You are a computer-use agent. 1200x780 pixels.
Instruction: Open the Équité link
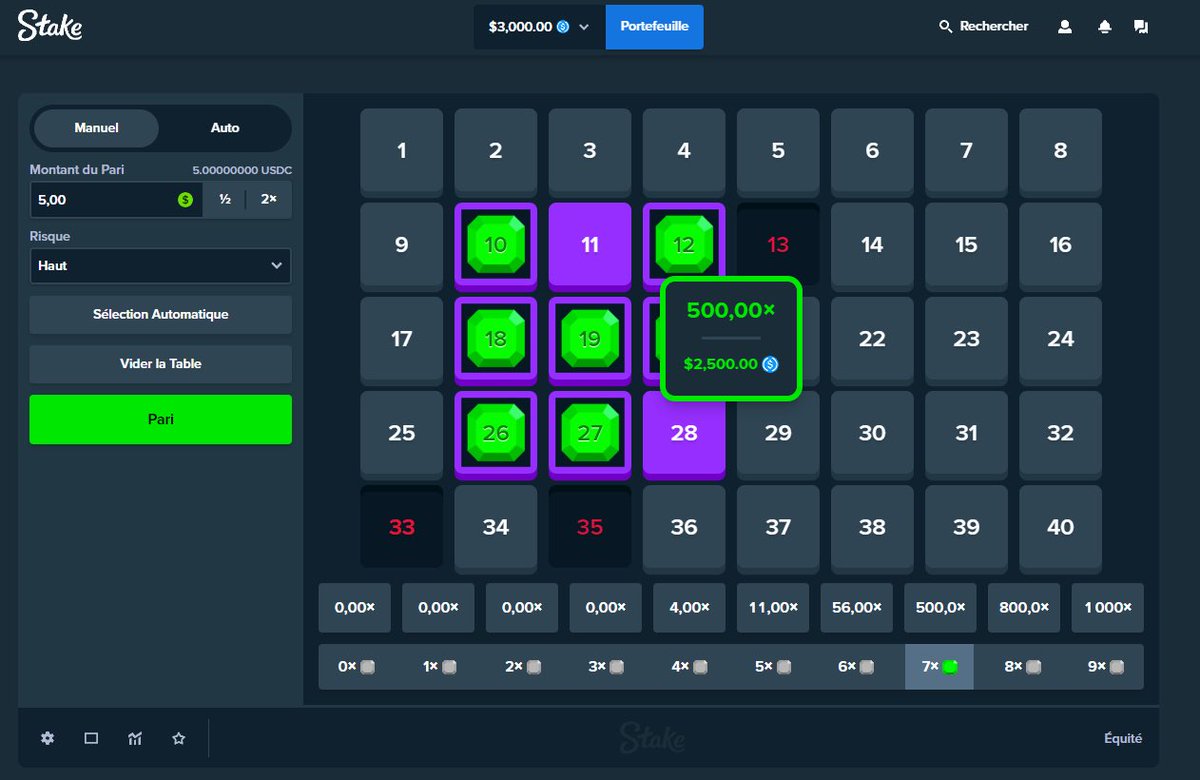click(x=1123, y=738)
